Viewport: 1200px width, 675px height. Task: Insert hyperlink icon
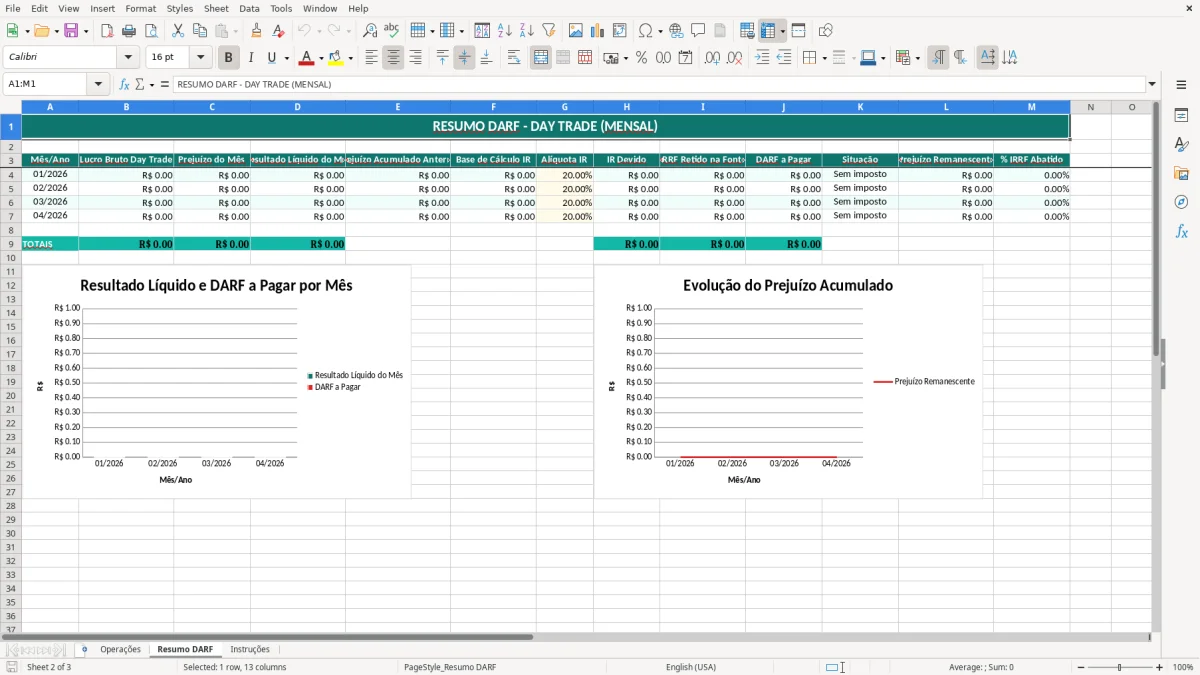click(676, 31)
